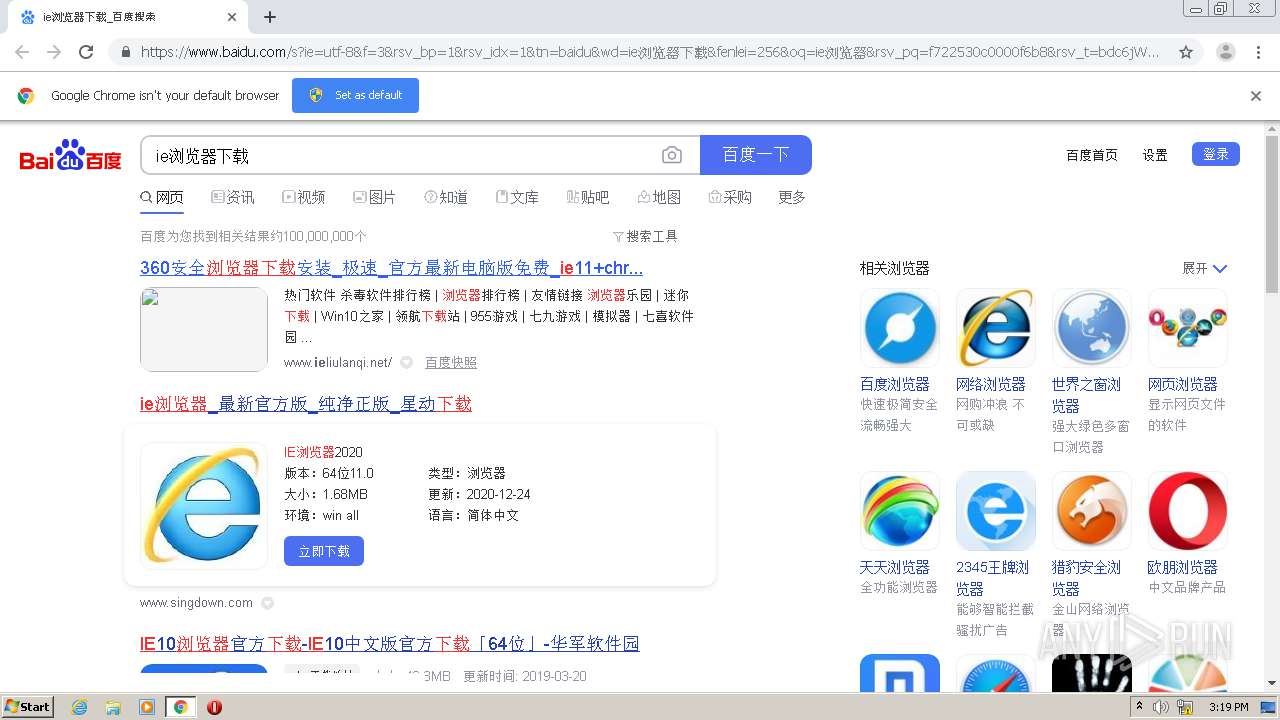Viewport: 1280px width, 720px height.
Task: Select 地图 search tab
Action: [659, 198]
